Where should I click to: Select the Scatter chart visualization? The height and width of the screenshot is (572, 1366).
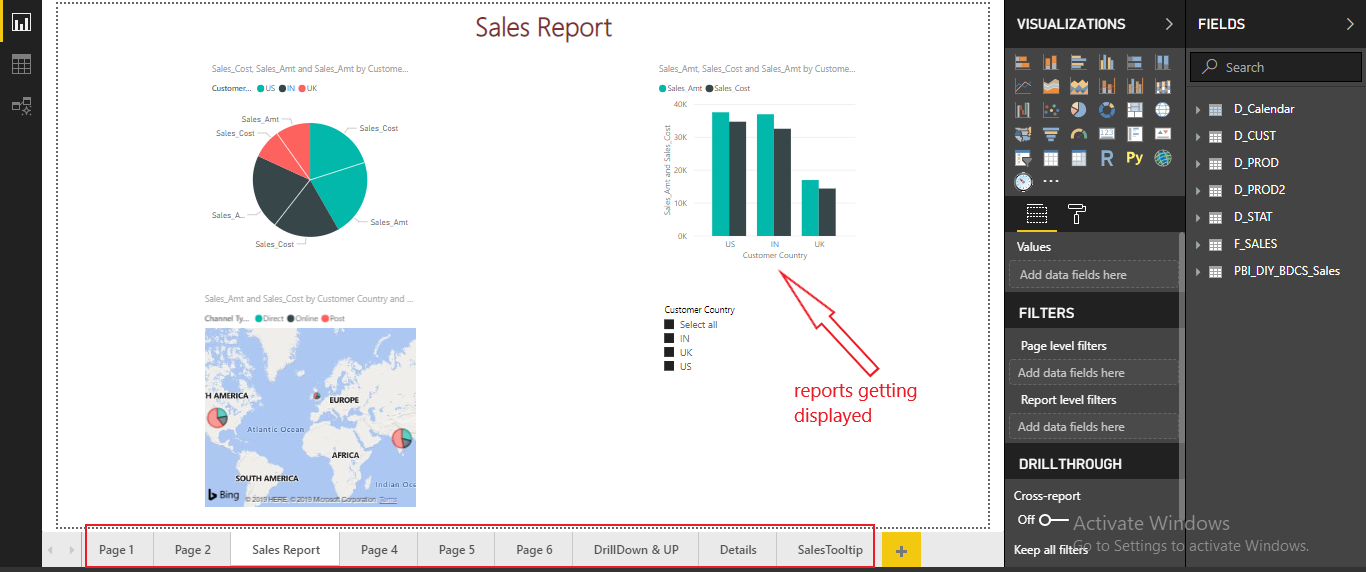1051,110
